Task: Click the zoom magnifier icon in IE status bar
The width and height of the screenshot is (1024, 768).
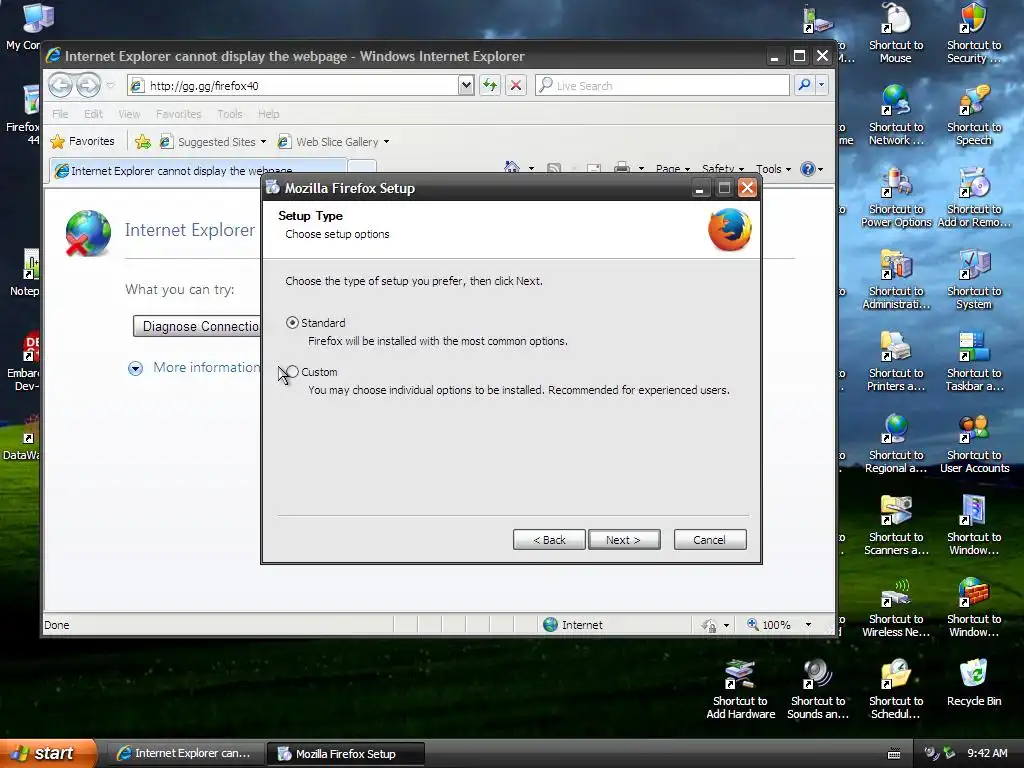Action: [x=753, y=624]
